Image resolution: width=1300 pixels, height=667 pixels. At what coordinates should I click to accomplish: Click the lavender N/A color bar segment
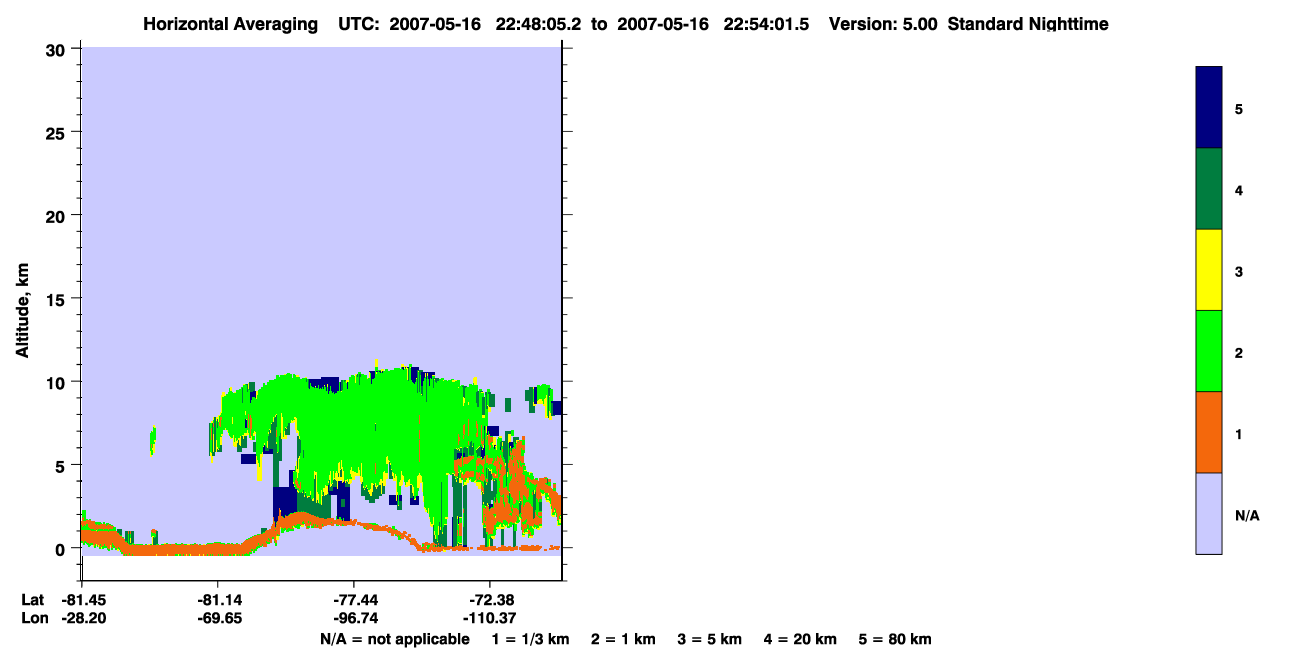click(1209, 513)
